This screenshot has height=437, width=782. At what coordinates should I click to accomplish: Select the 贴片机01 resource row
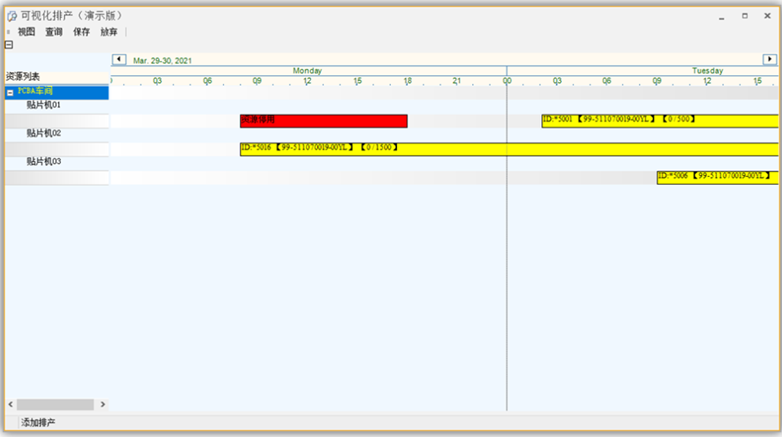[x=44, y=105]
